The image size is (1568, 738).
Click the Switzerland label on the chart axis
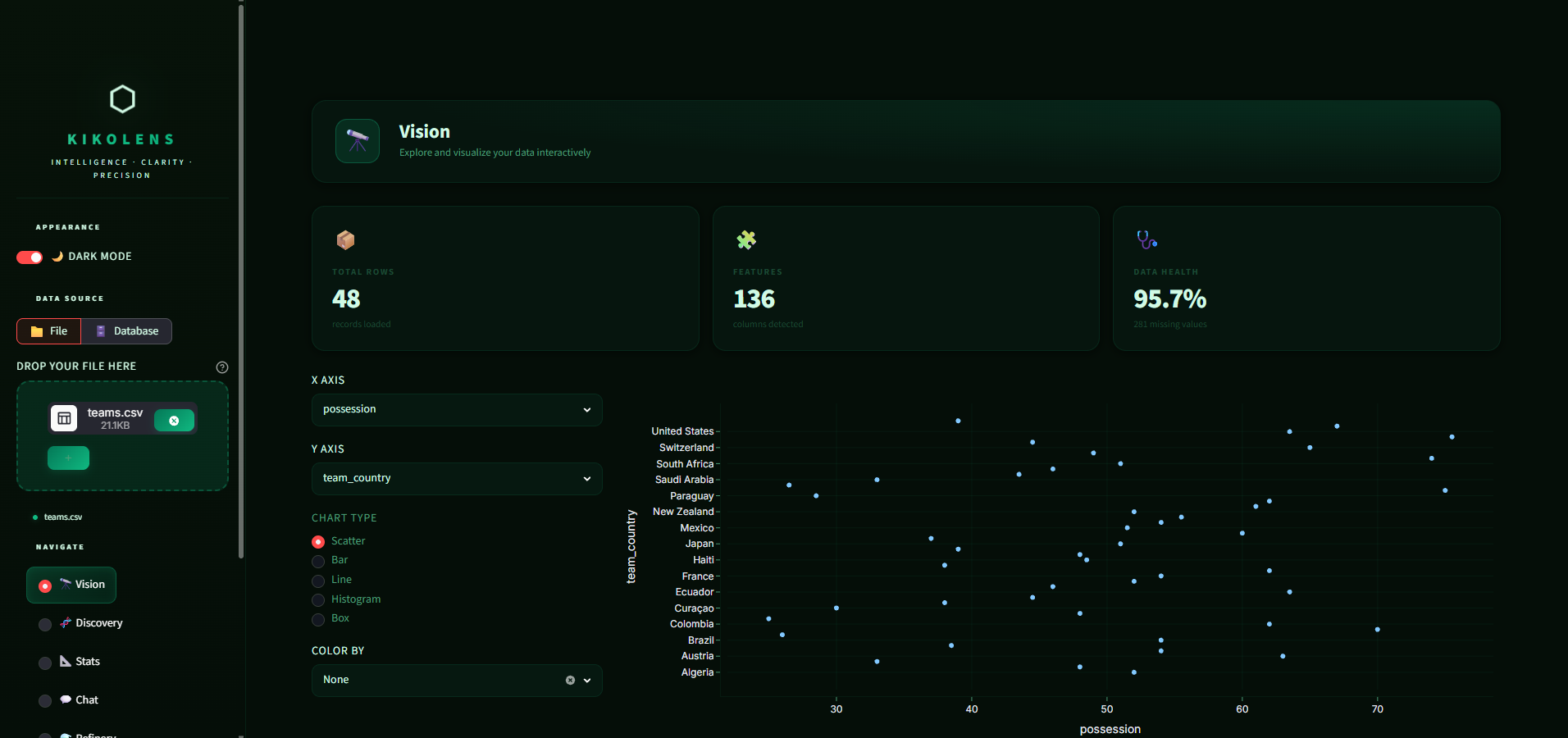pos(686,448)
